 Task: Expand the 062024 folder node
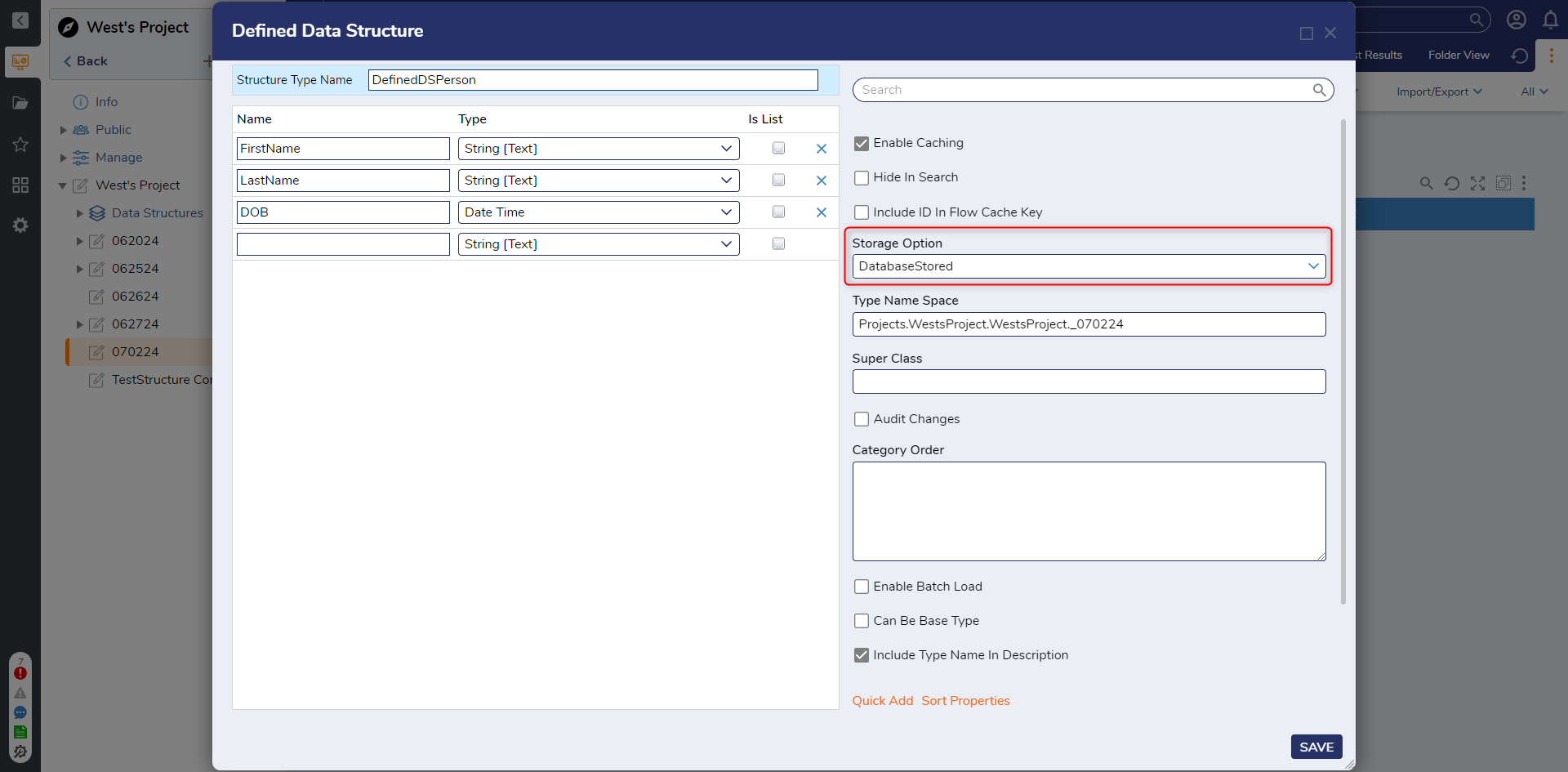pos(79,241)
